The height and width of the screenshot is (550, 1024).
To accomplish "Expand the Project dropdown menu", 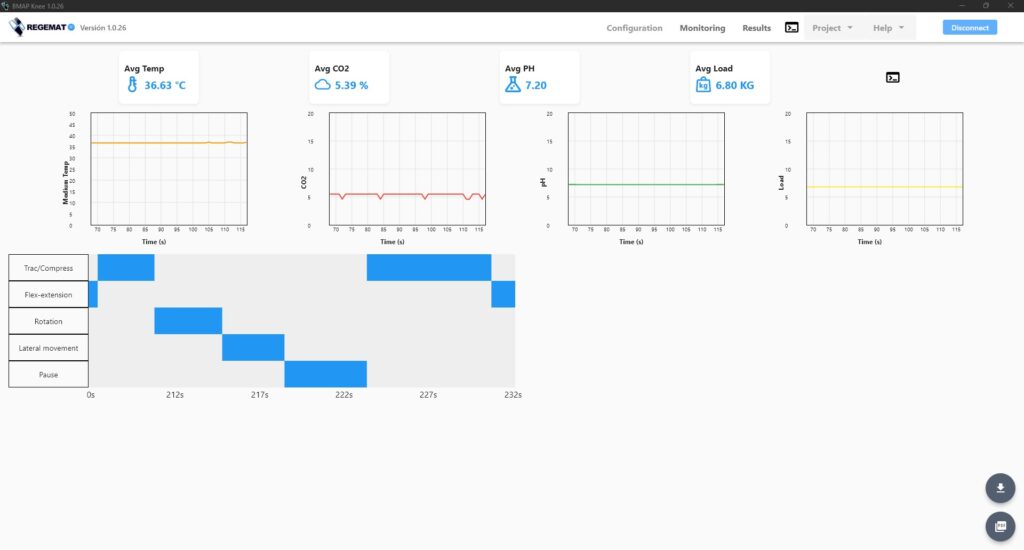I will 832,28.
